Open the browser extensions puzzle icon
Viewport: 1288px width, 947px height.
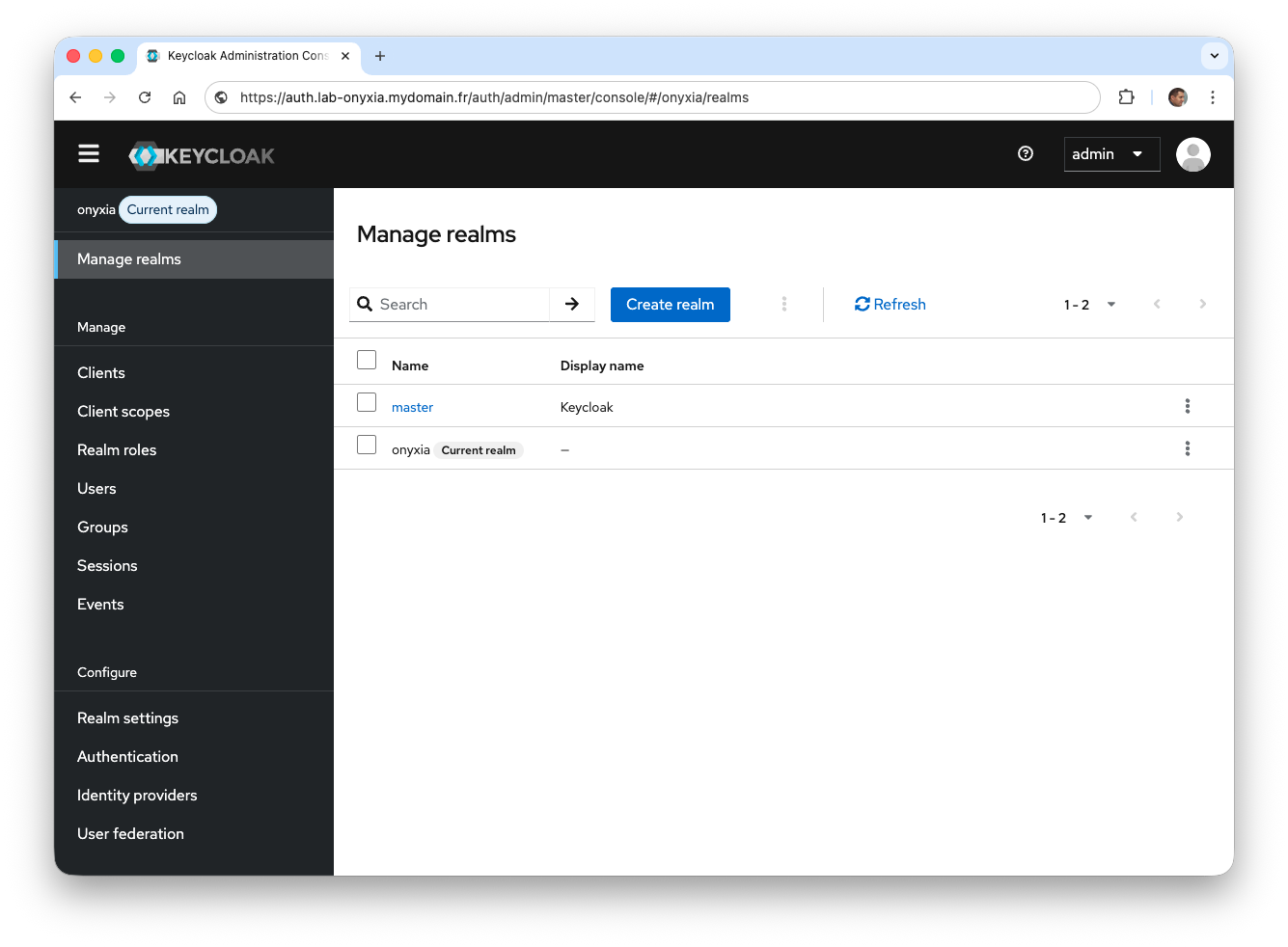[1126, 97]
